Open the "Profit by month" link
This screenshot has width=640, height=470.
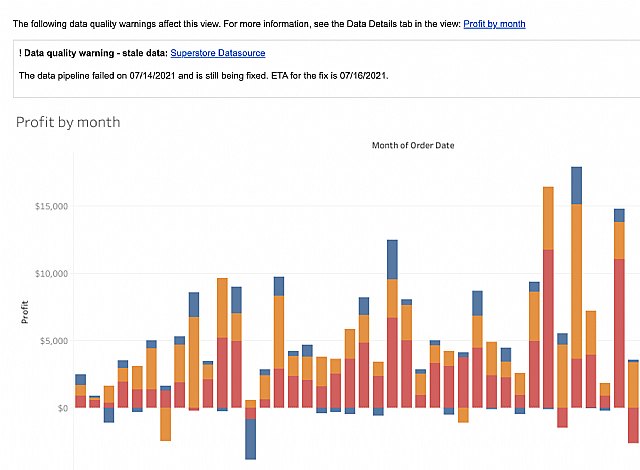coord(494,23)
